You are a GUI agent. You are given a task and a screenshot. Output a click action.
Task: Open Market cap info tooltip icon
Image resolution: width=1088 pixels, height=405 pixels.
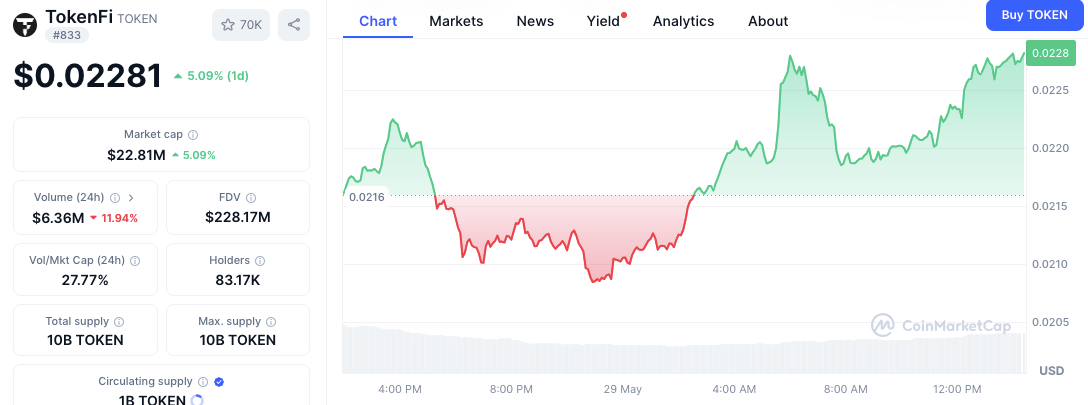pyautogui.click(x=193, y=134)
